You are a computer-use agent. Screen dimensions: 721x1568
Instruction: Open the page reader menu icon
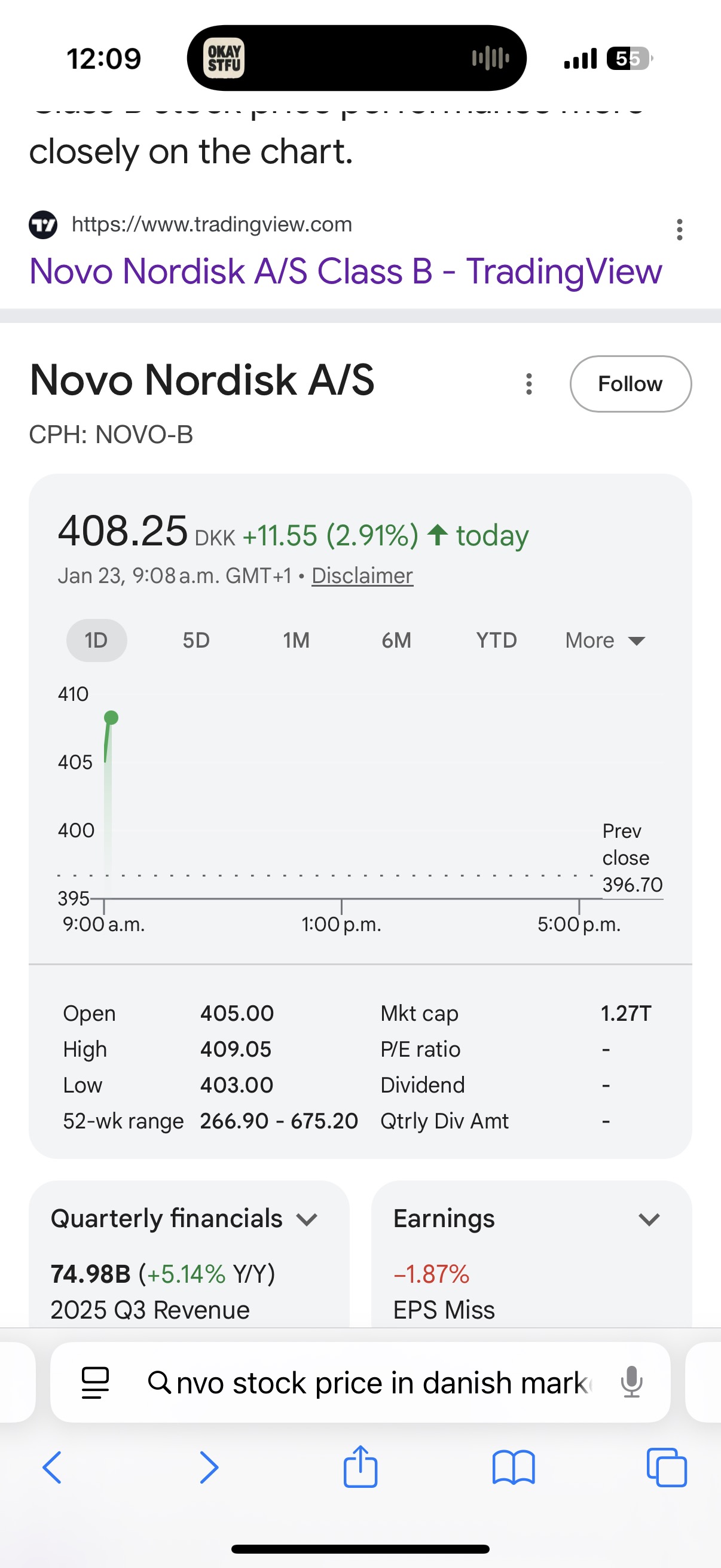96,1383
